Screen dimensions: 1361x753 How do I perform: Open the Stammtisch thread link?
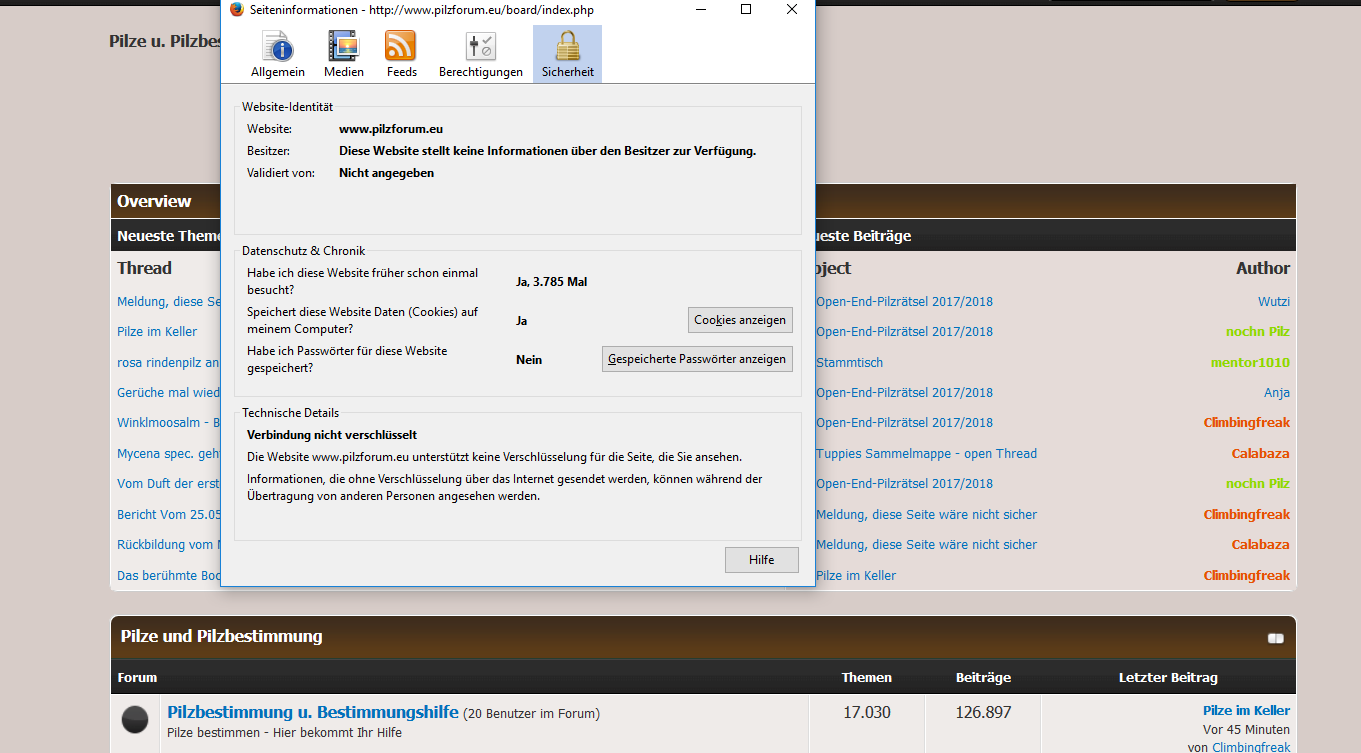[849, 362]
